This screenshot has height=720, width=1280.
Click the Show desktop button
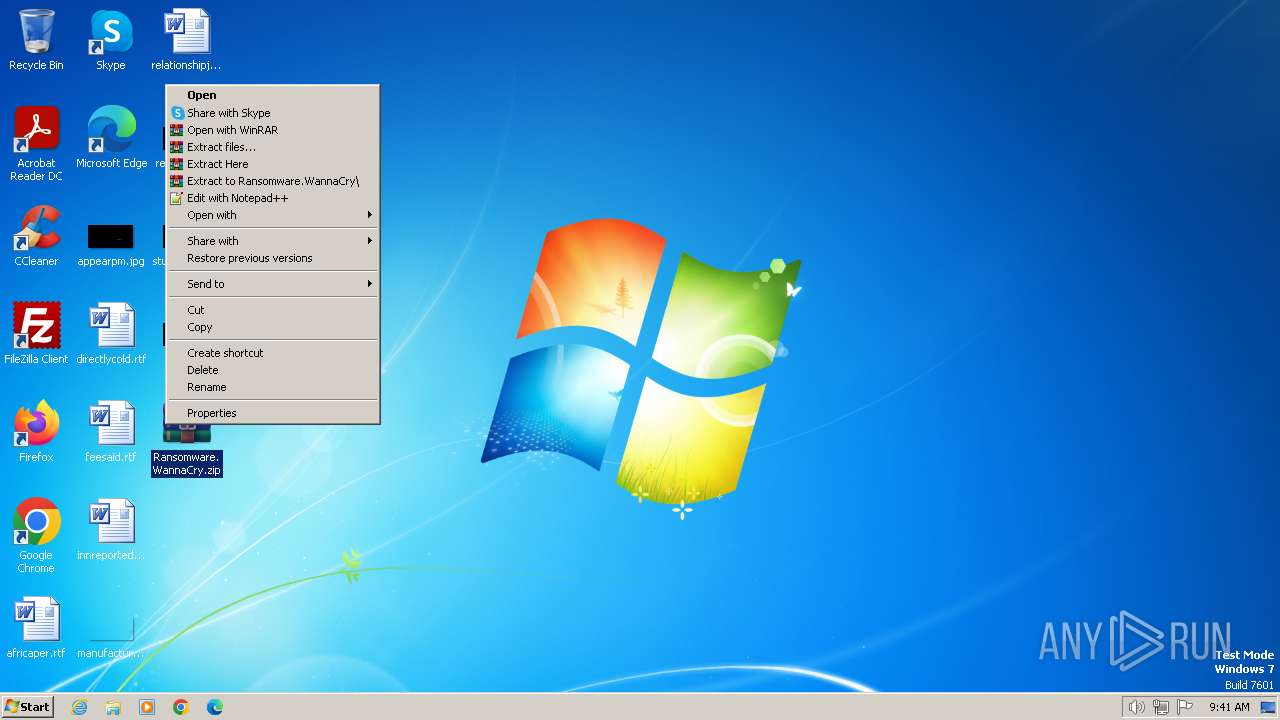pyautogui.click(x=1268, y=707)
